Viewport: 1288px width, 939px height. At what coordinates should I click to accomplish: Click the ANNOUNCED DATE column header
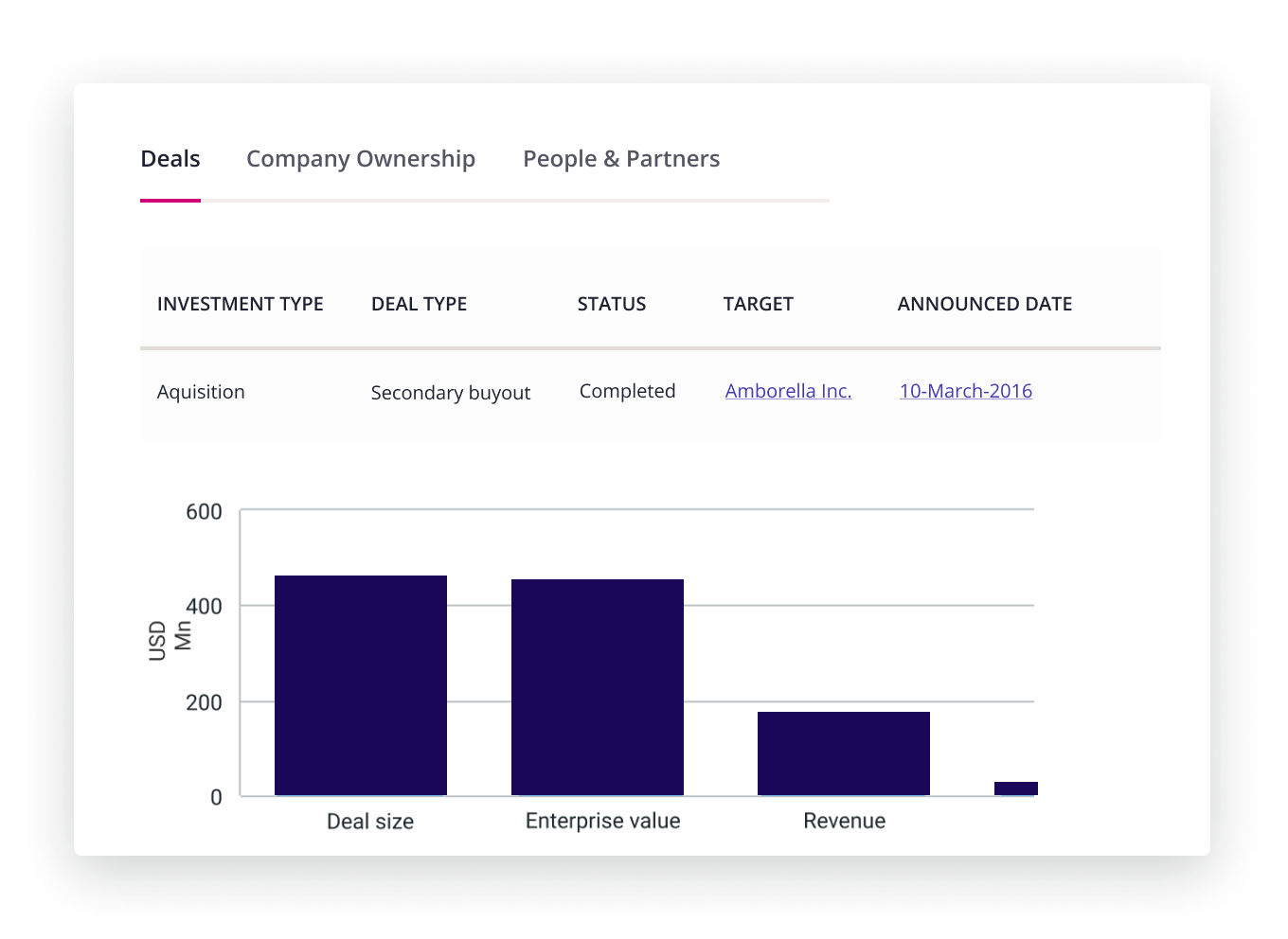tap(985, 303)
